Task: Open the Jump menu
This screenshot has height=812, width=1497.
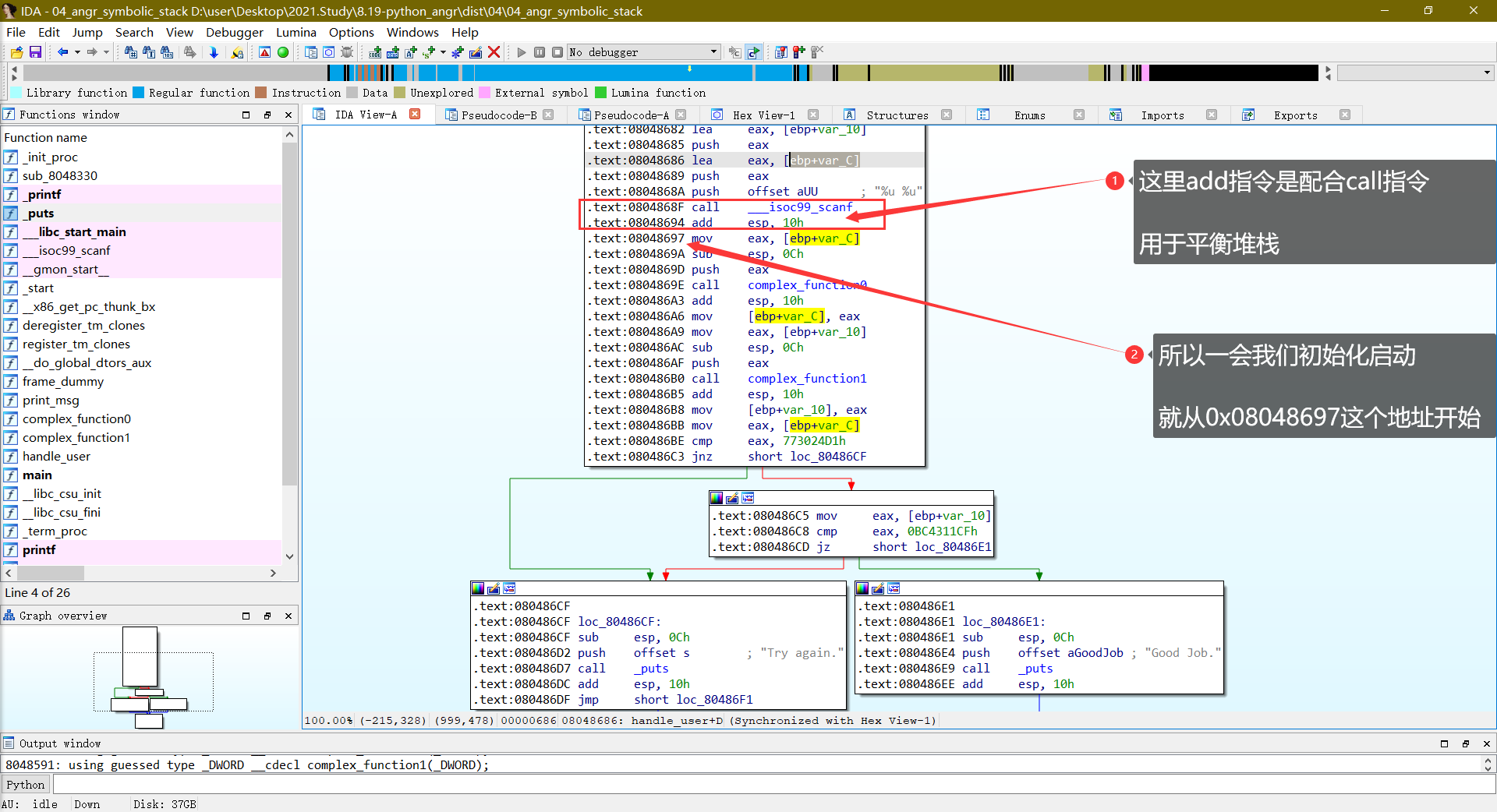Action: pos(87,32)
